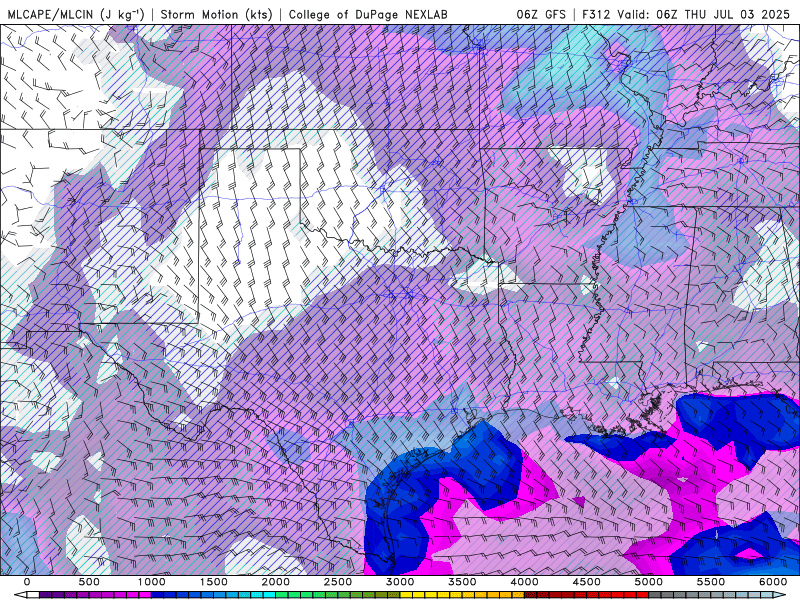The width and height of the screenshot is (800, 600).
Task: Click the 2500 label on the color scale
Action: click(x=338, y=582)
